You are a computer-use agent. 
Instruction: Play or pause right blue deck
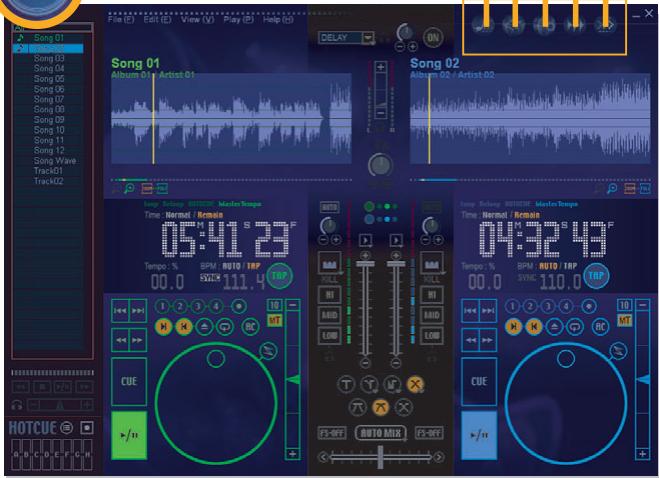(479, 435)
